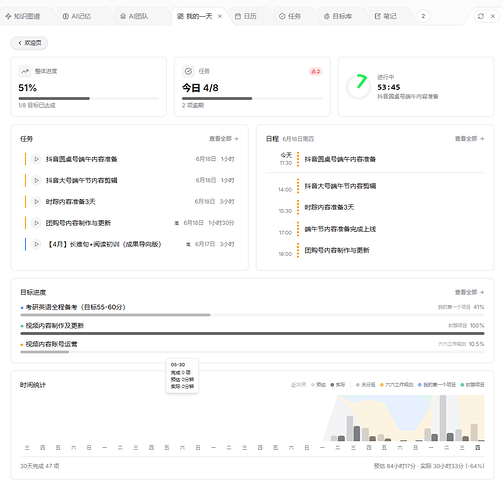Start the timer for 抖音圆桌号端午内容准备 task

click(36, 159)
